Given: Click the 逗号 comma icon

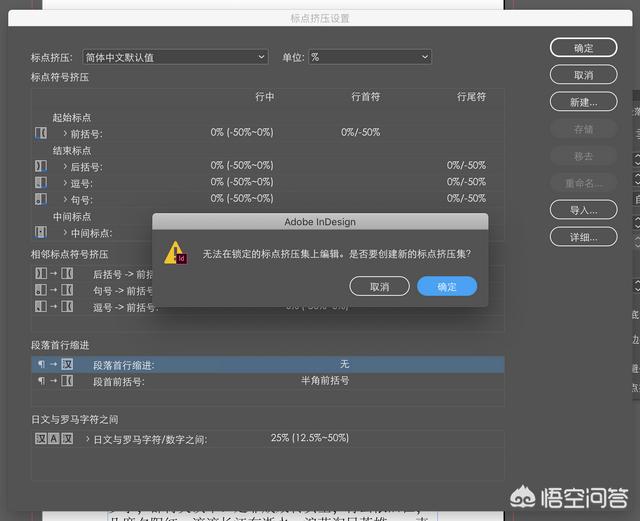Looking at the screenshot, I should coord(41,183).
